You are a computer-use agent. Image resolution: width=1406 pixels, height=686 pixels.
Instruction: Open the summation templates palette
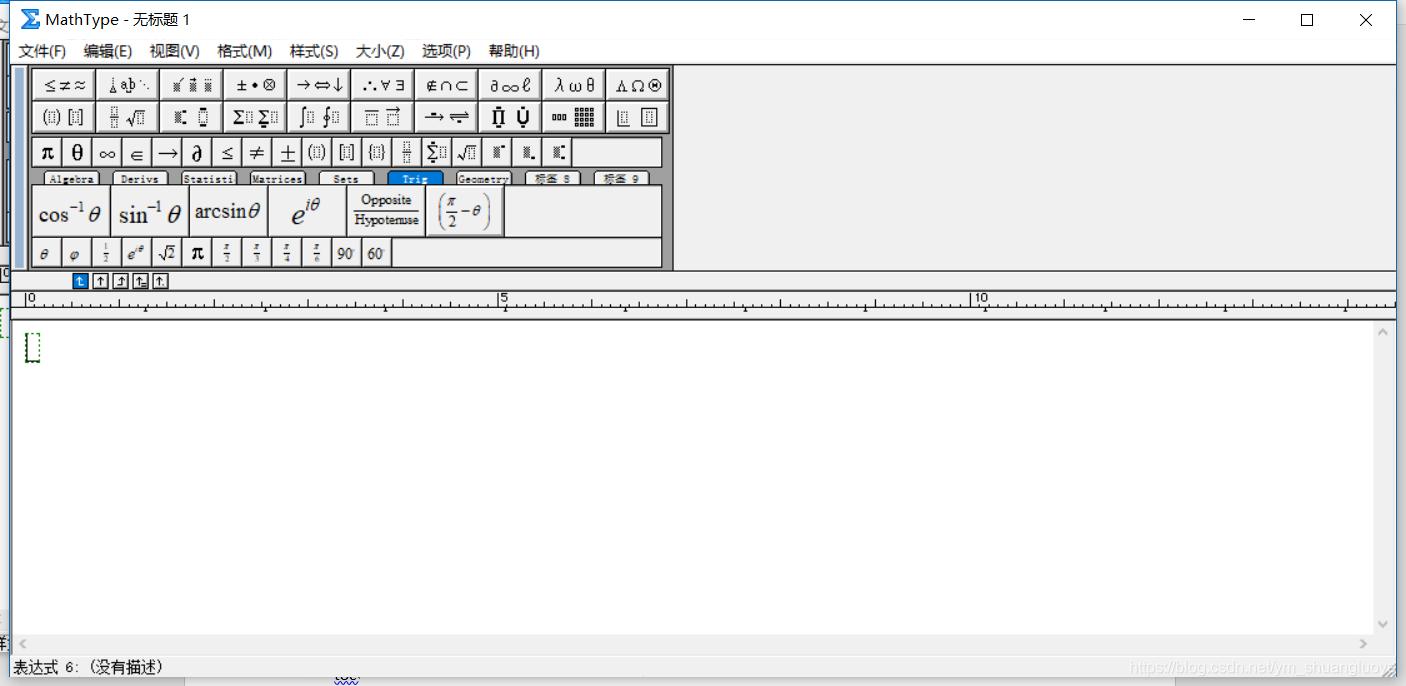(x=255, y=116)
